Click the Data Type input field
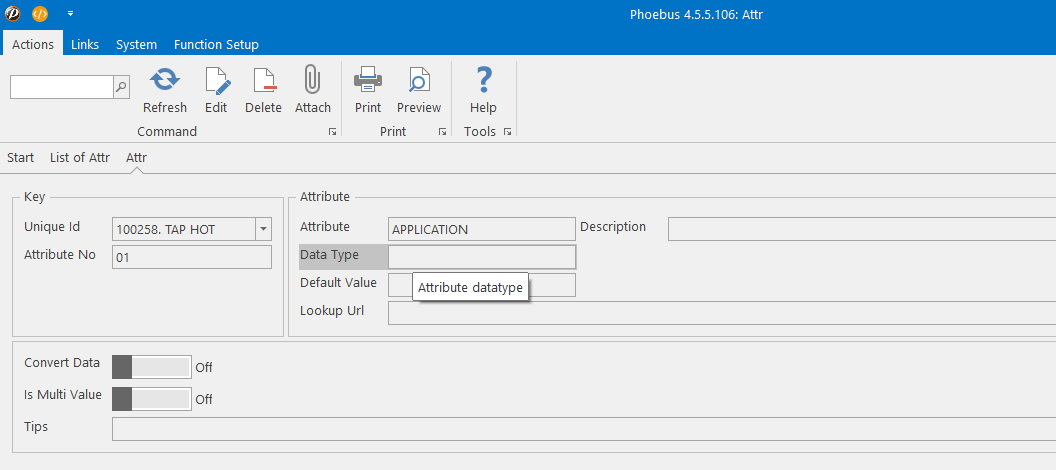 click(x=482, y=257)
